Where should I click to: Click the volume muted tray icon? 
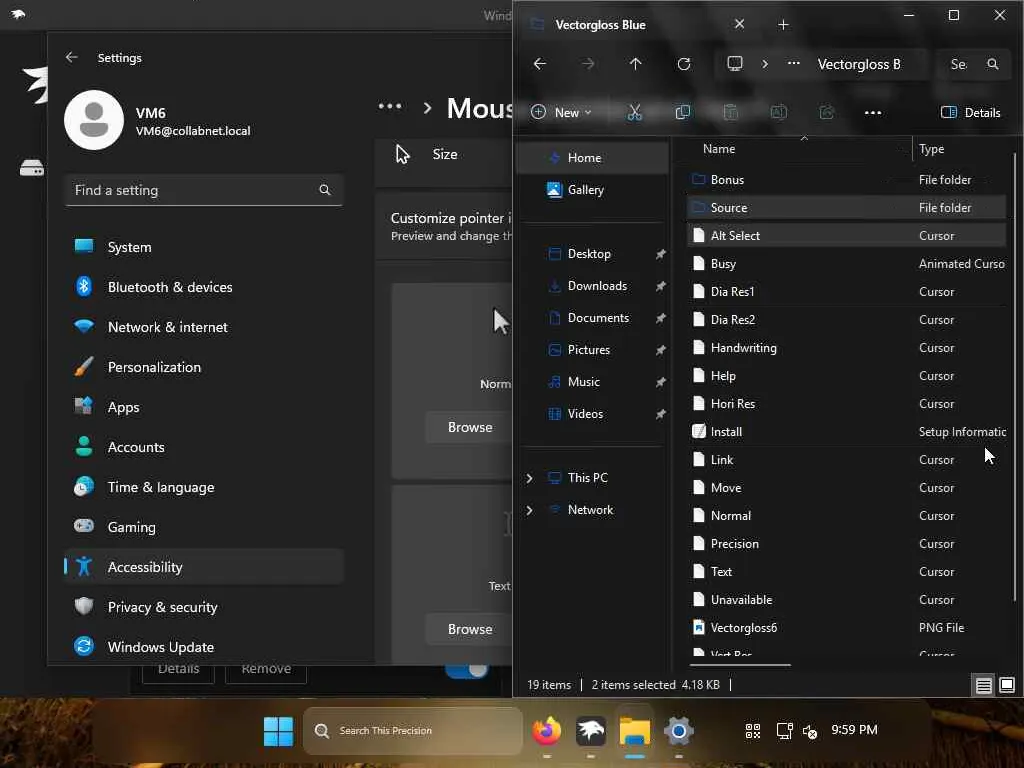(810, 731)
